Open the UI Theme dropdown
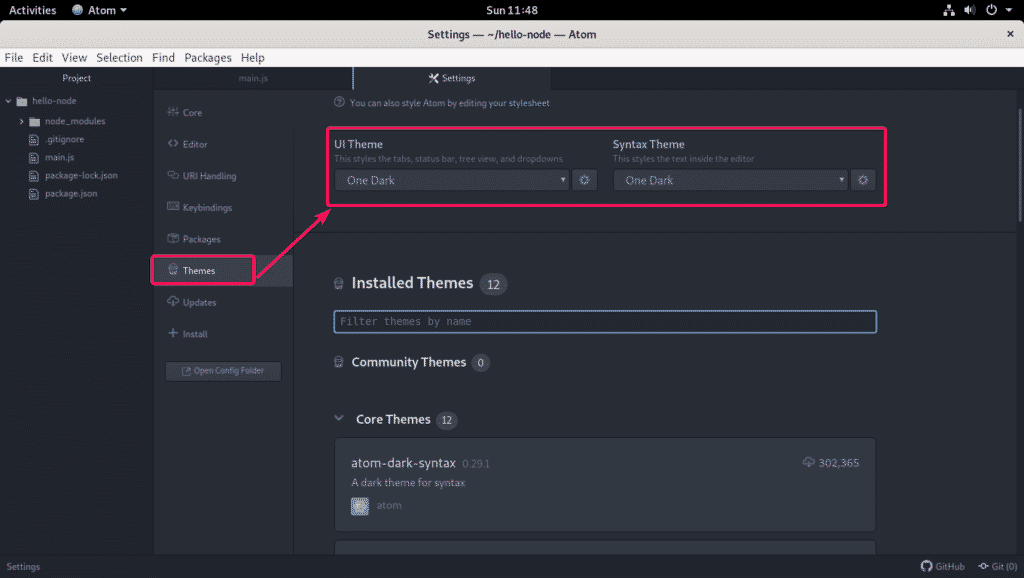 tap(450, 180)
